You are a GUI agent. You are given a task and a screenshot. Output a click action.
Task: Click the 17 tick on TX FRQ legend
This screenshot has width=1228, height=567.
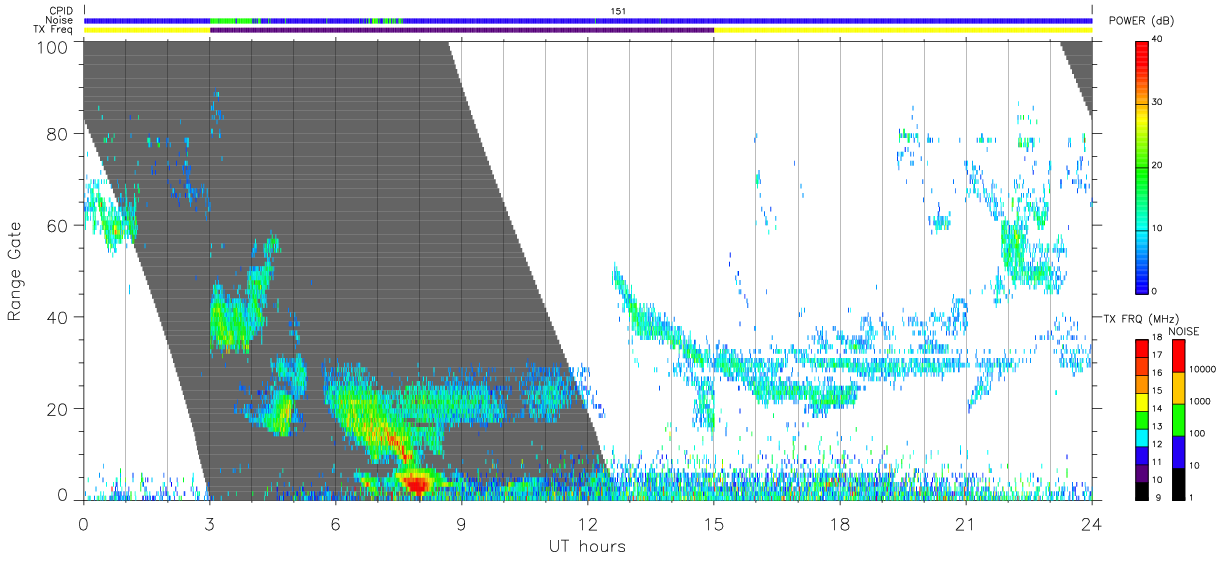pyautogui.click(x=1157, y=355)
